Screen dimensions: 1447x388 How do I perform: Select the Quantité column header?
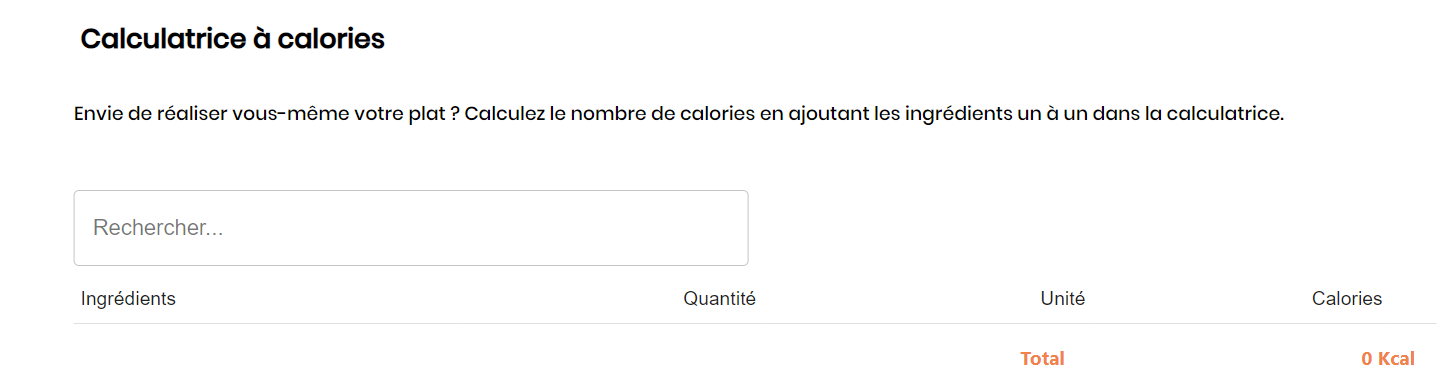(x=719, y=299)
